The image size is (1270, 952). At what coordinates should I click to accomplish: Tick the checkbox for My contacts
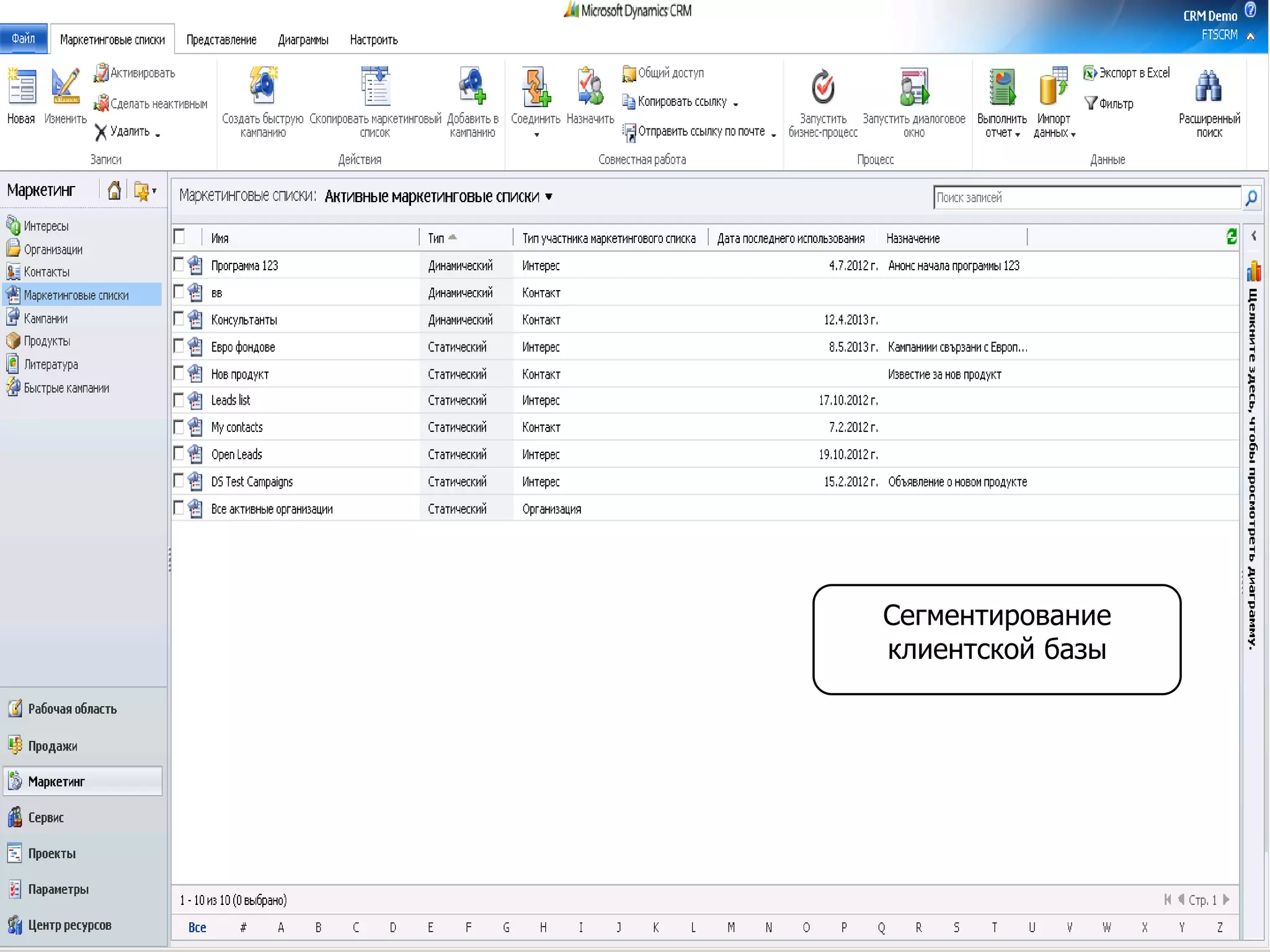pyautogui.click(x=179, y=426)
